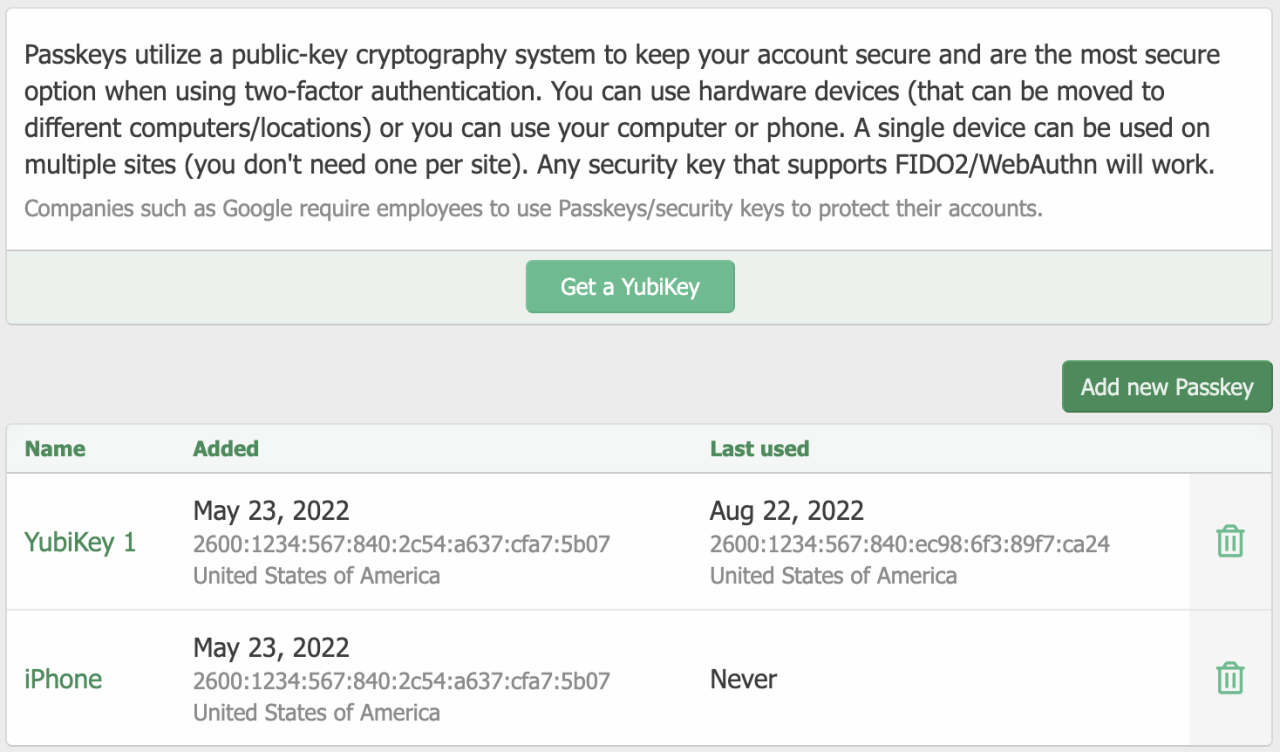Click the iPhone Never last used text
The width and height of the screenshot is (1280, 752).
point(743,680)
